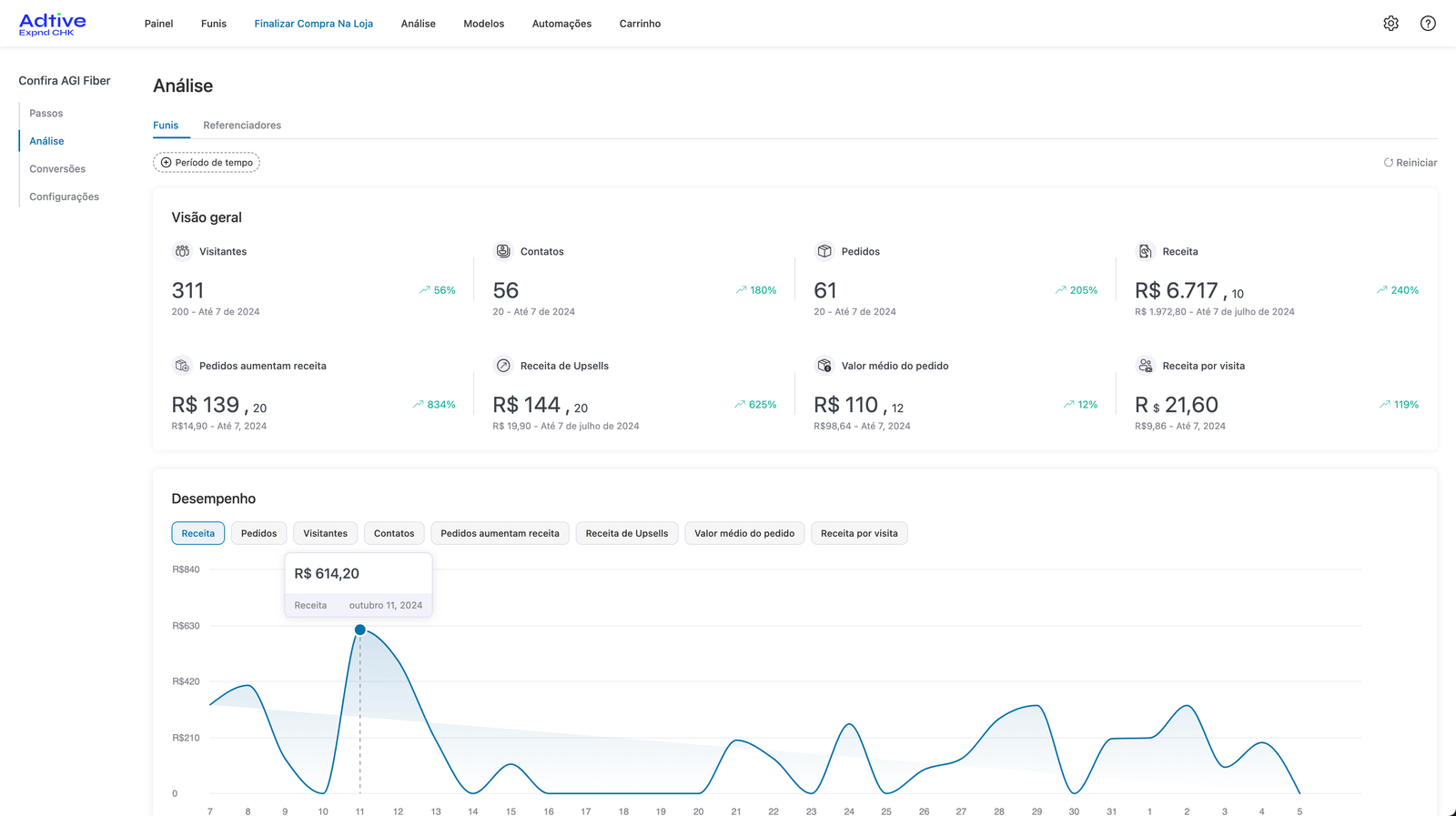This screenshot has width=1456, height=816.
Task: Click the Visitantes metric icon
Action: pyautogui.click(x=182, y=251)
